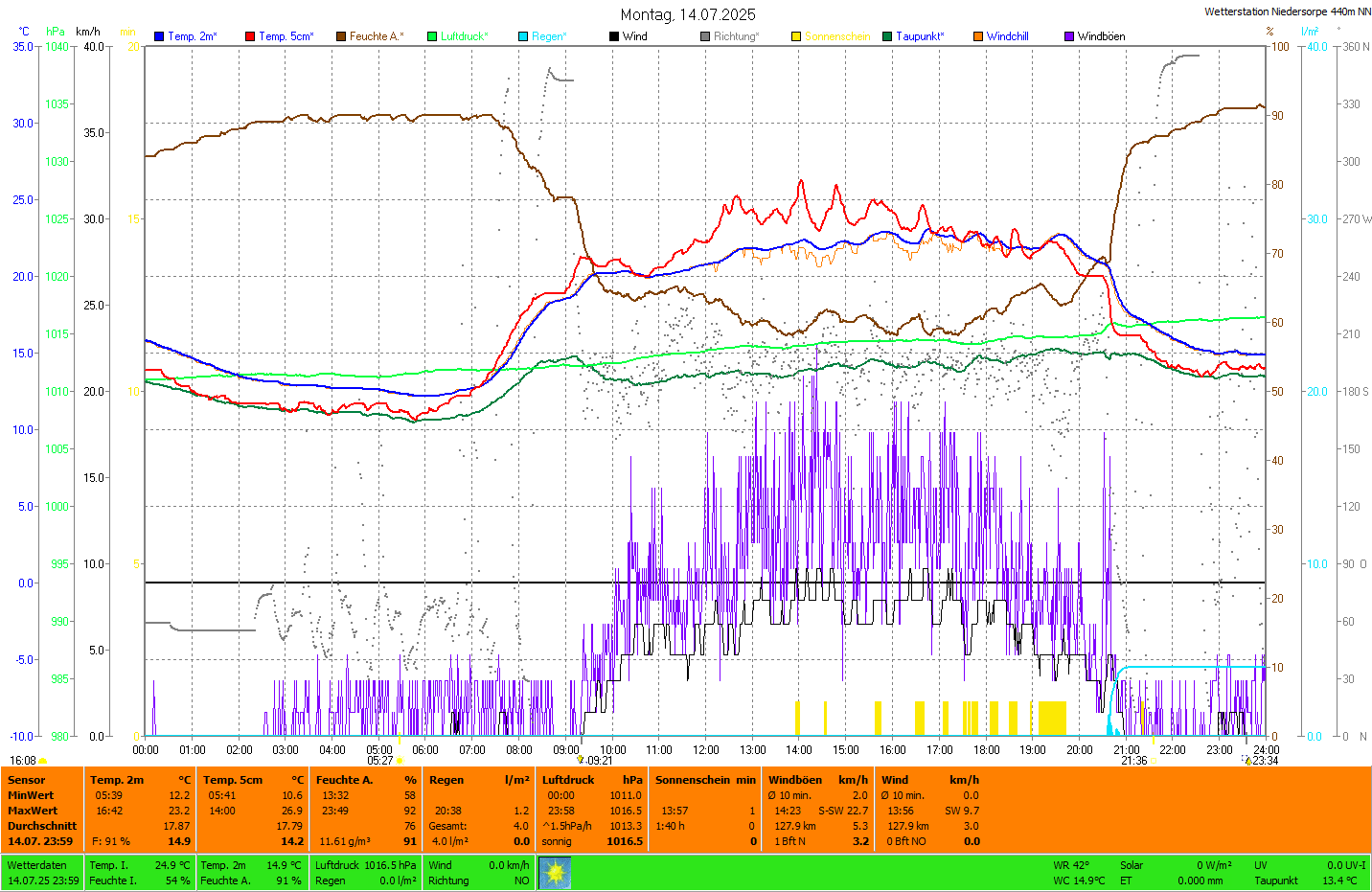This screenshot has height=892, width=1372.
Task: Click the red Temp. 5cm legend square
Action: 250,36
